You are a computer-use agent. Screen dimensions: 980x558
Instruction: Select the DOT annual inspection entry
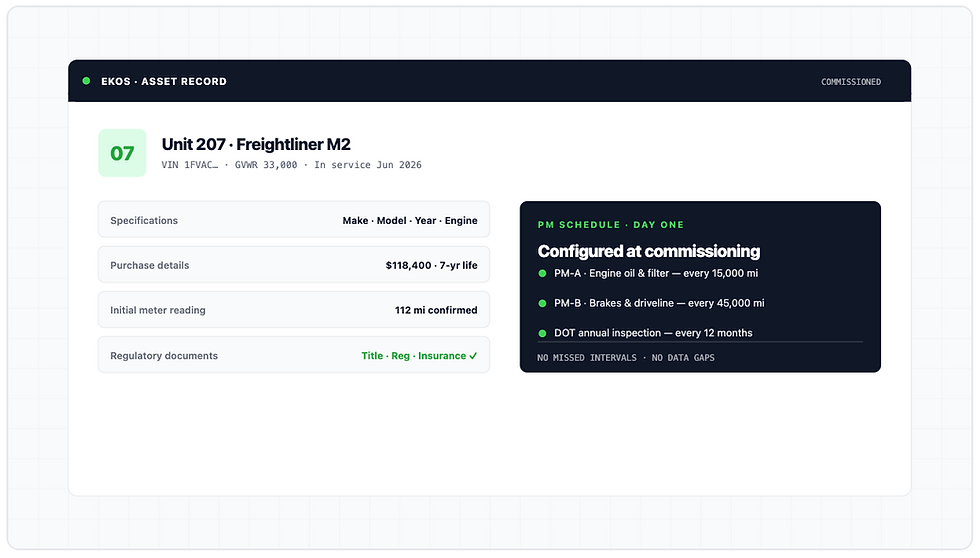tap(653, 333)
